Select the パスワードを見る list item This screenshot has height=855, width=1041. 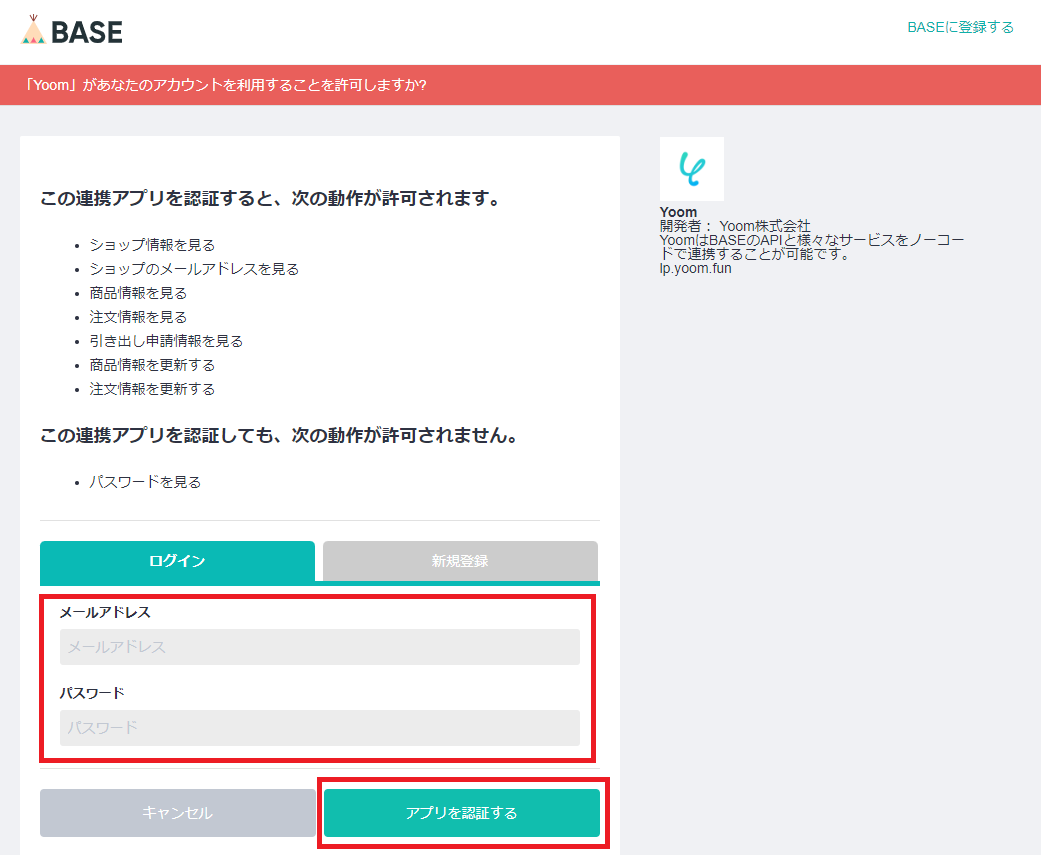145,482
